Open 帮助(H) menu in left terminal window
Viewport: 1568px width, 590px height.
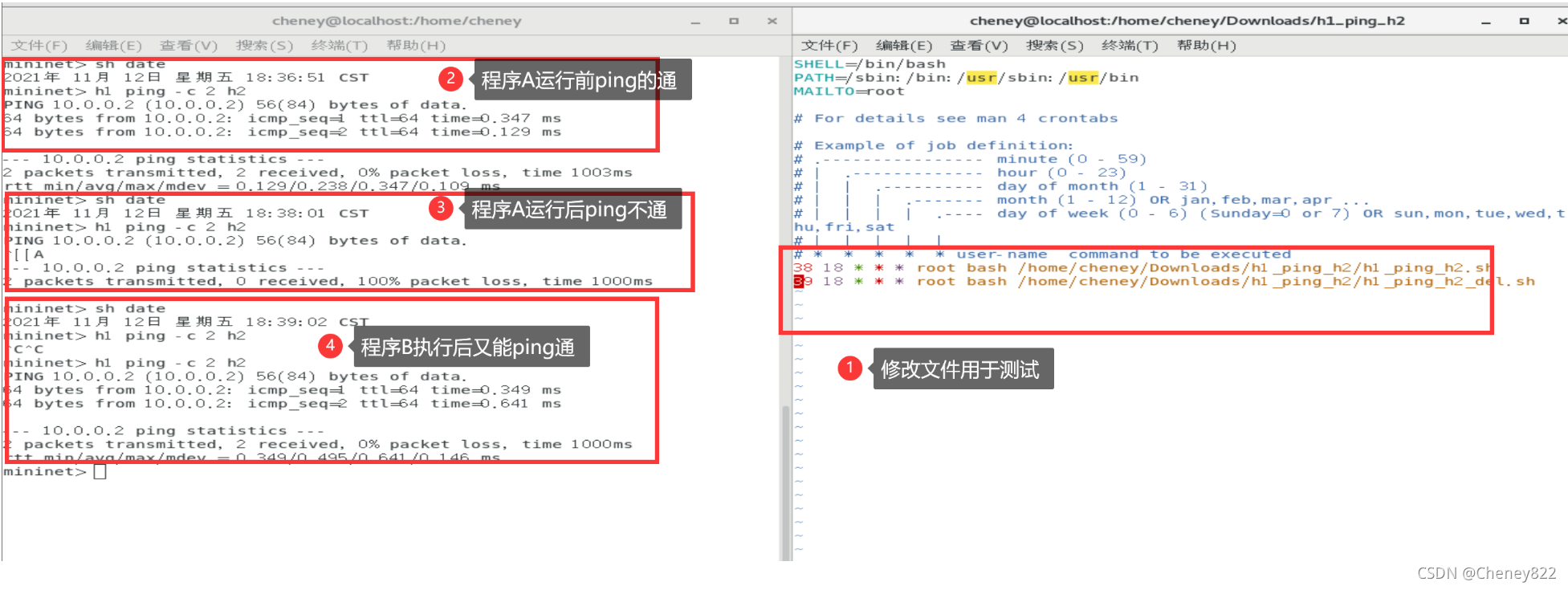tap(416, 46)
